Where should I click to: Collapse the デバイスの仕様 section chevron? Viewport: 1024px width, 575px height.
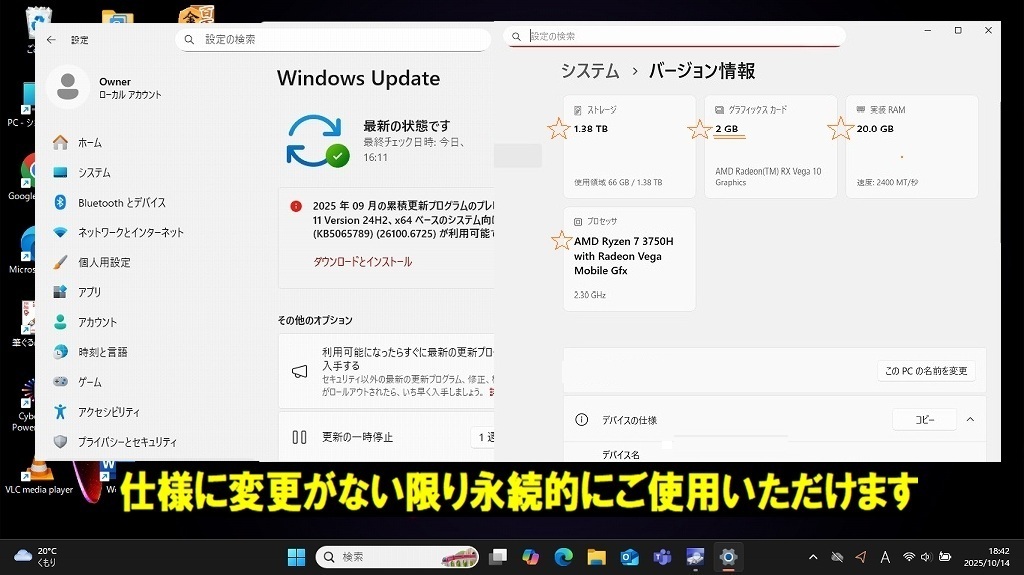pos(970,419)
